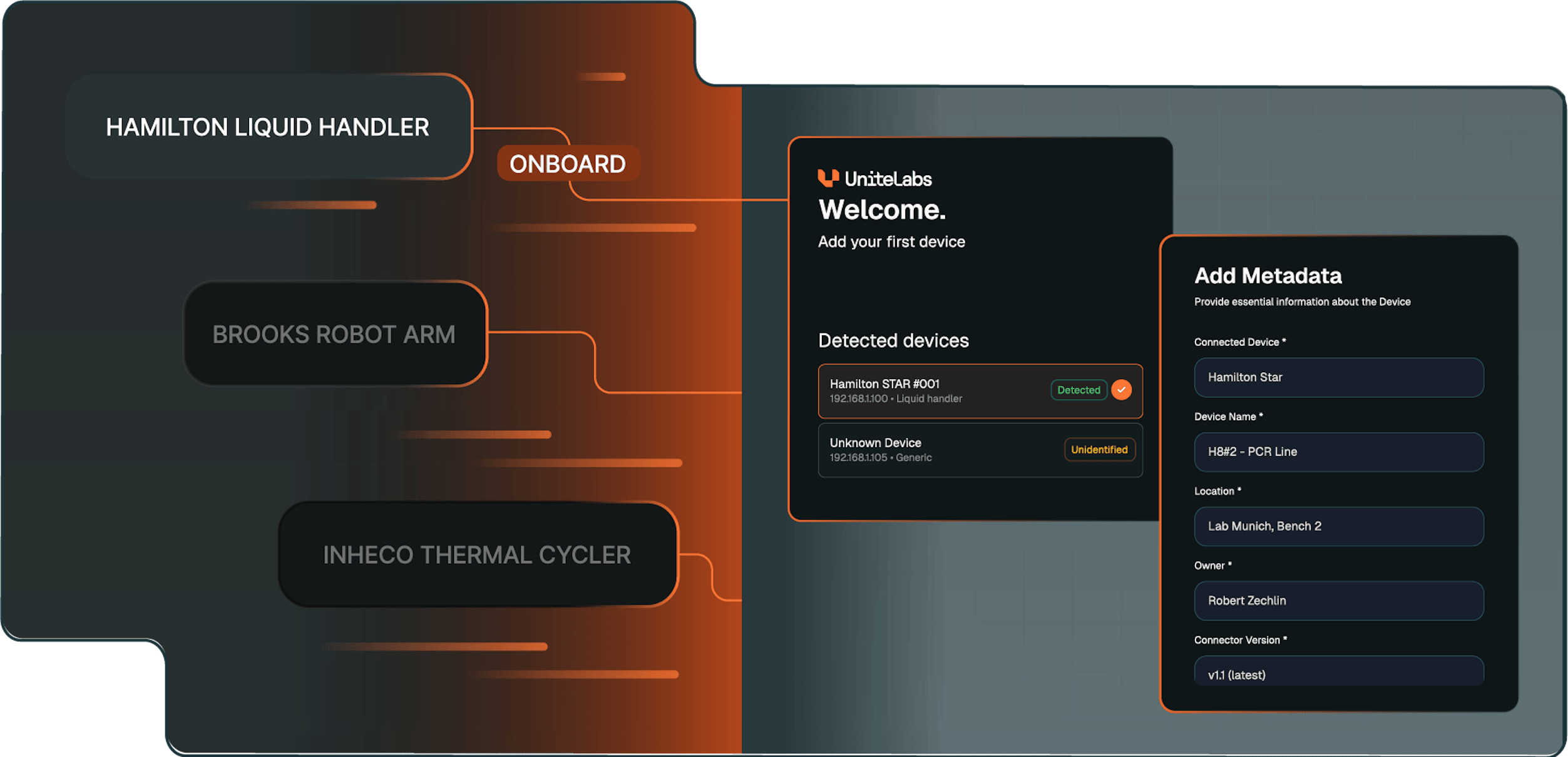Image resolution: width=1568 pixels, height=757 pixels.
Task: Click the Owner field showing Robert Zechlin
Action: [x=1338, y=601]
